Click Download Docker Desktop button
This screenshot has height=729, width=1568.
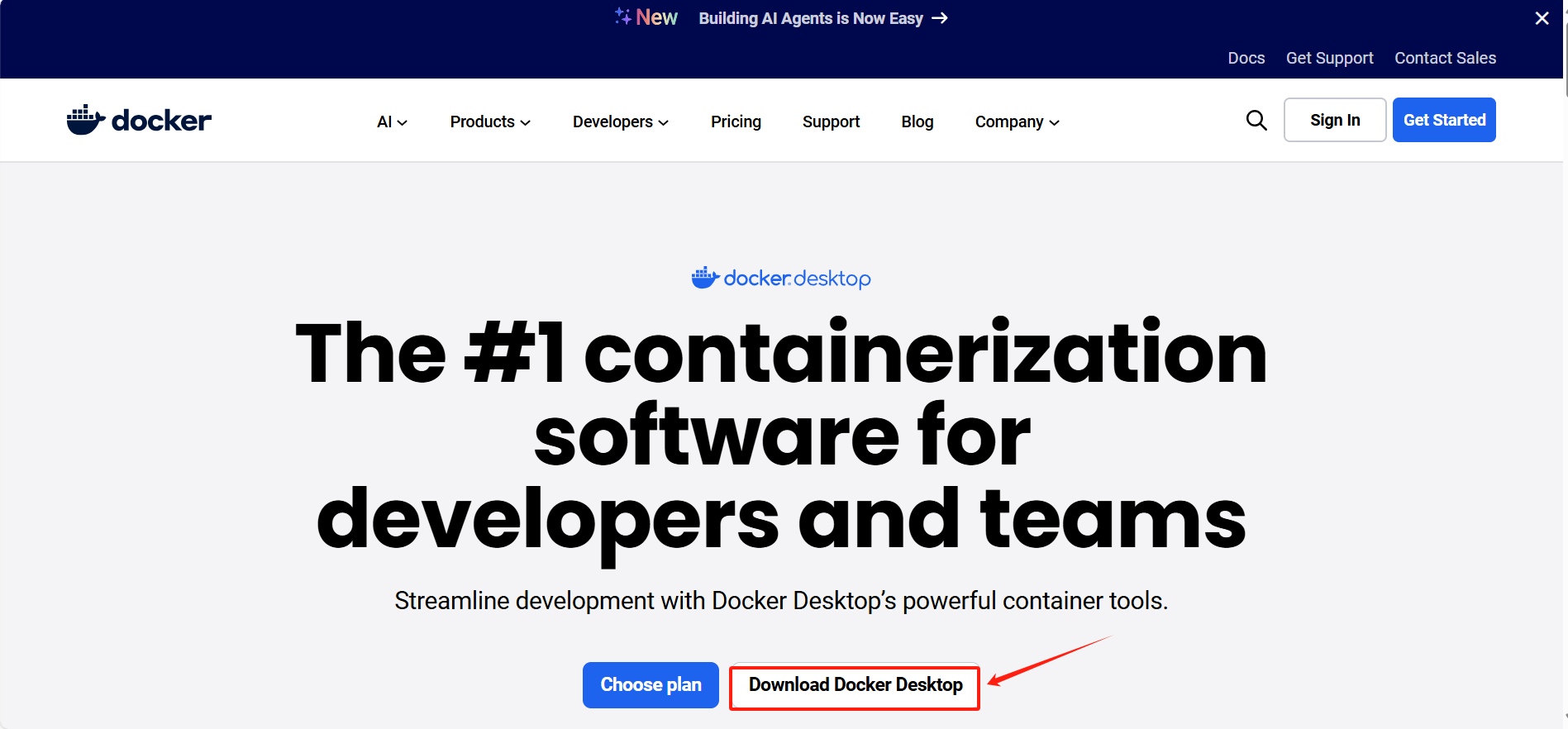pyautogui.click(x=855, y=685)
